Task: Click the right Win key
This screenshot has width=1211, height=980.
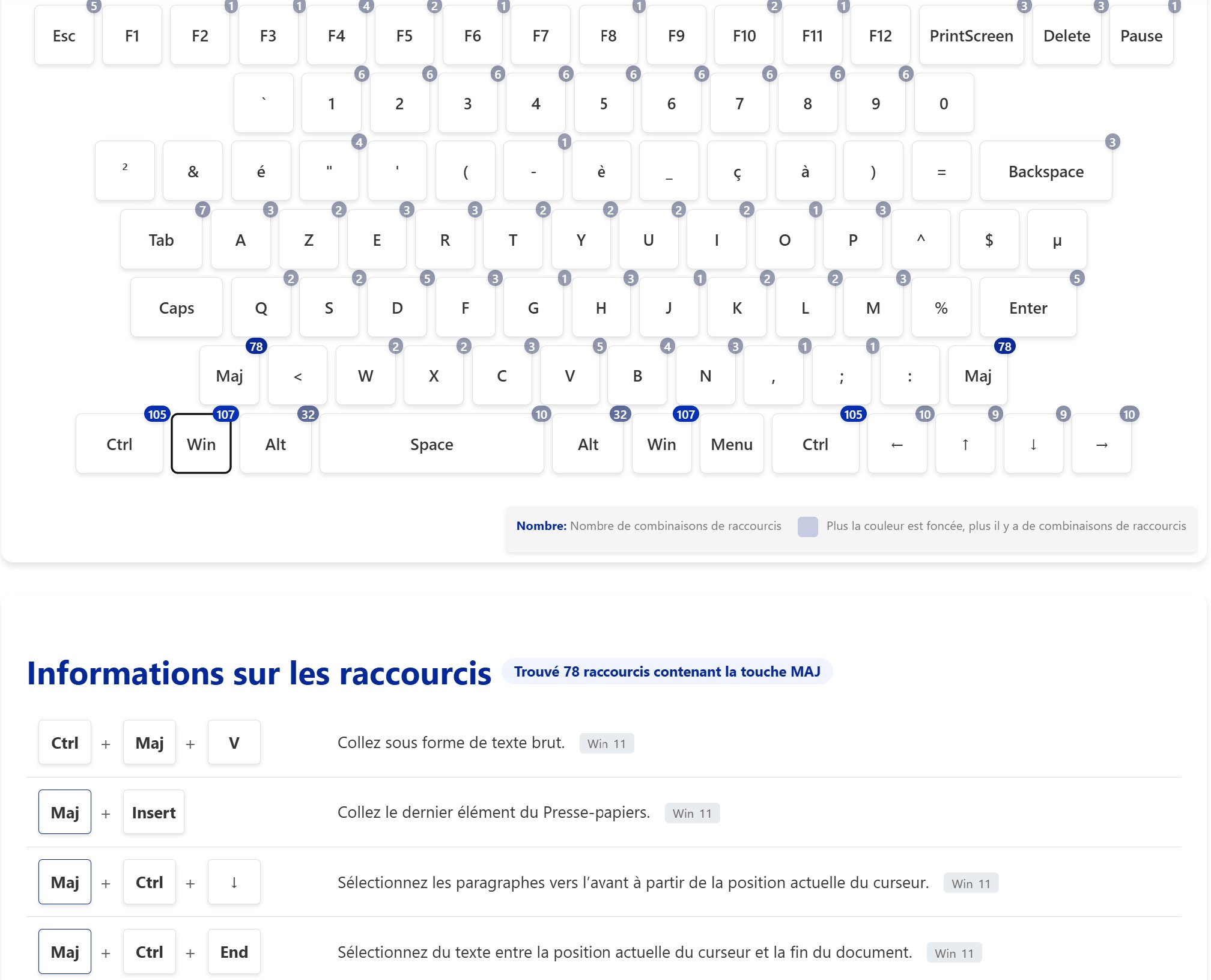Action: coord(662,444)
